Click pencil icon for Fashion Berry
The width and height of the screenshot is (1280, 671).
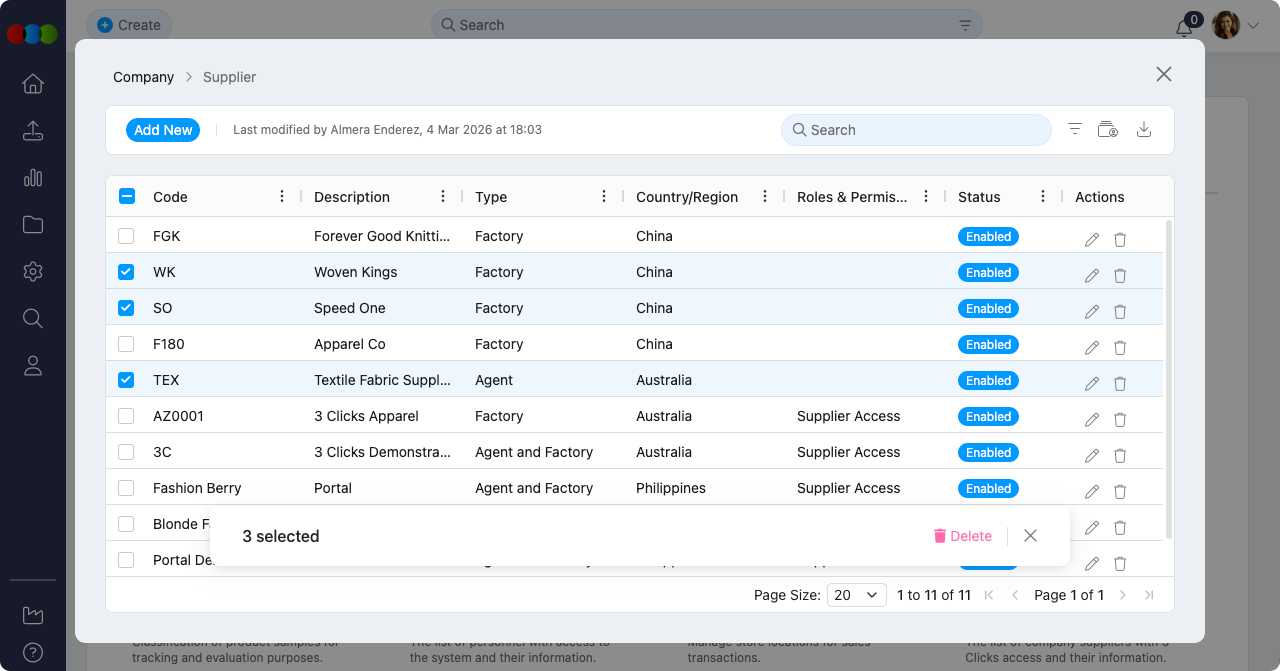1092,492
